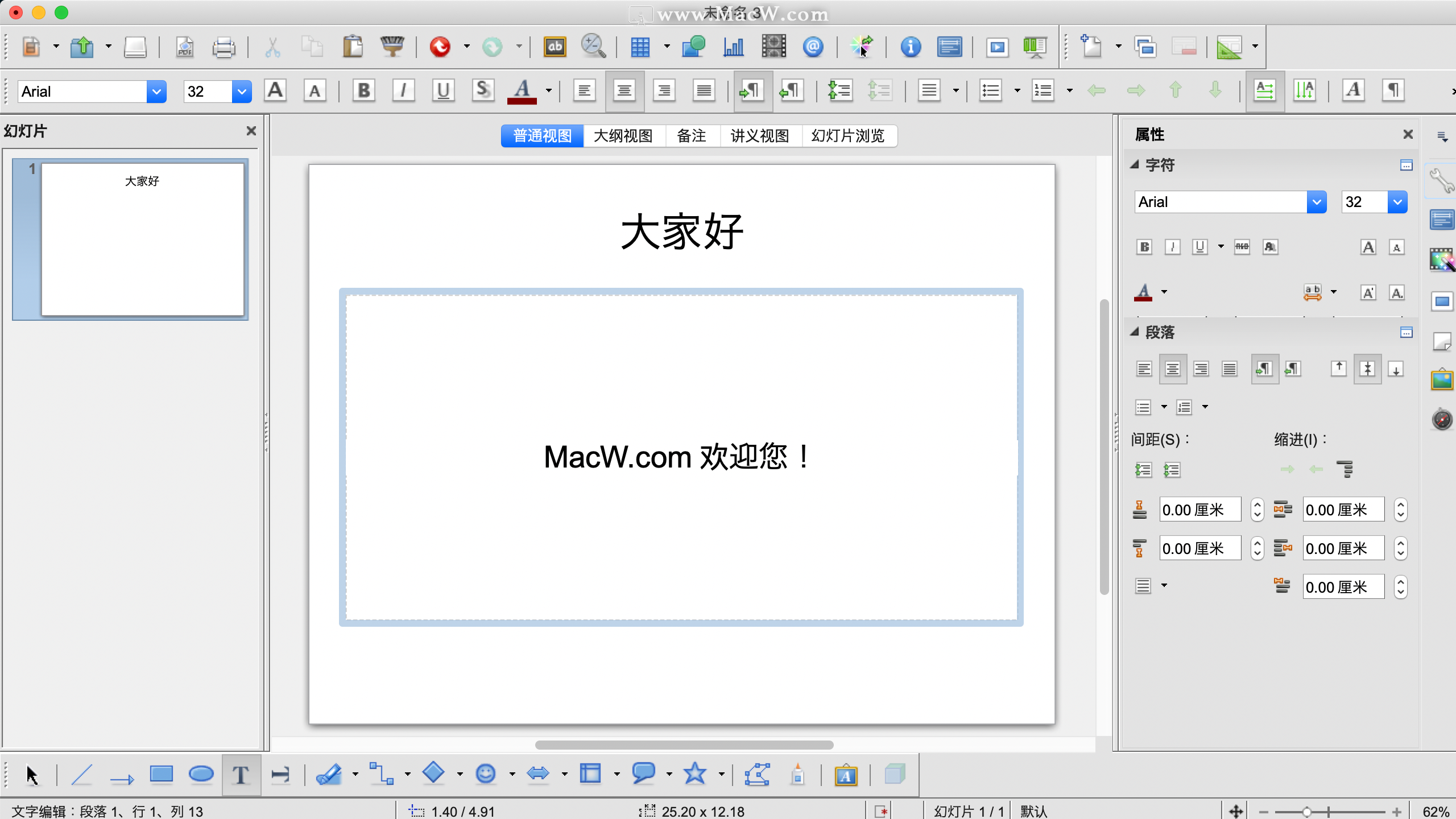Screen dimensions: 1456x819
Task: Close the 属性 sidebar panel
Action: 1408,134
